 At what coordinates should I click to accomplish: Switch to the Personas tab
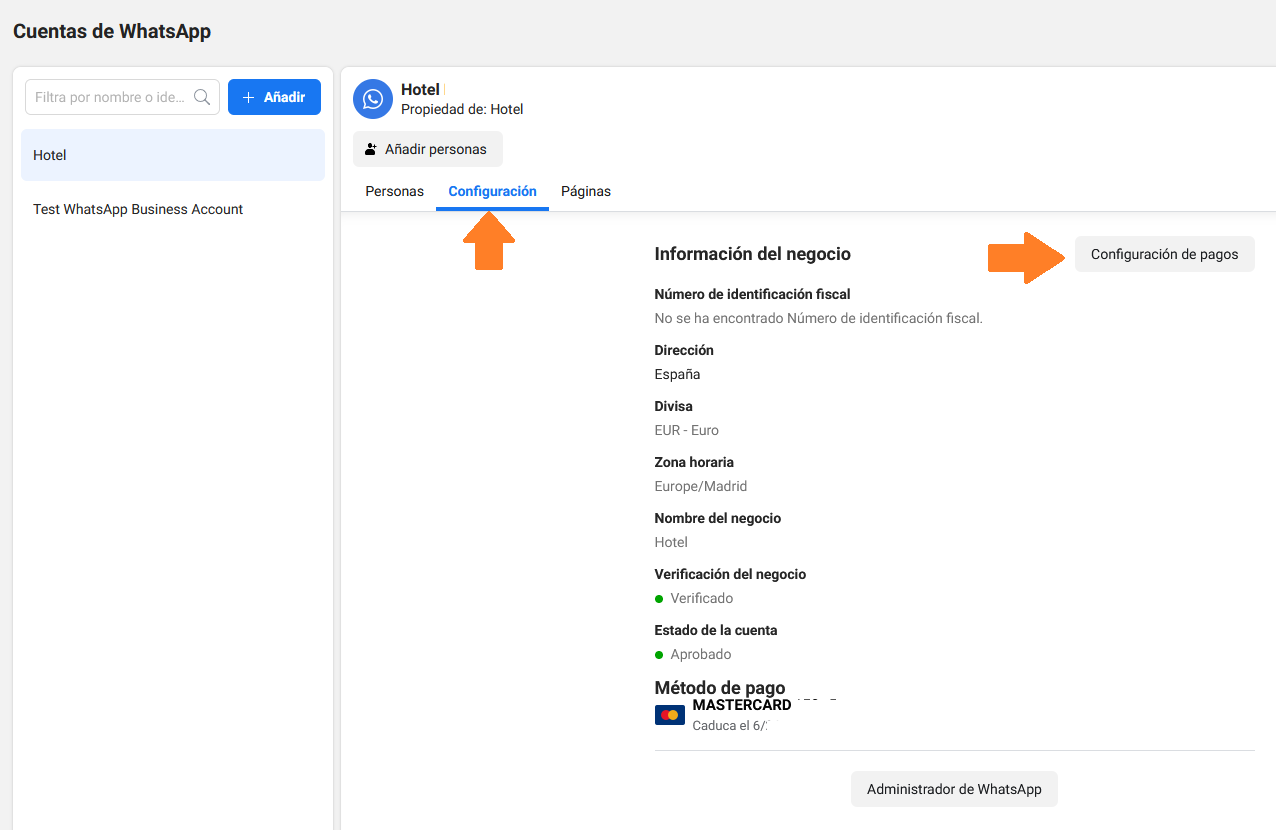[394, 191]
